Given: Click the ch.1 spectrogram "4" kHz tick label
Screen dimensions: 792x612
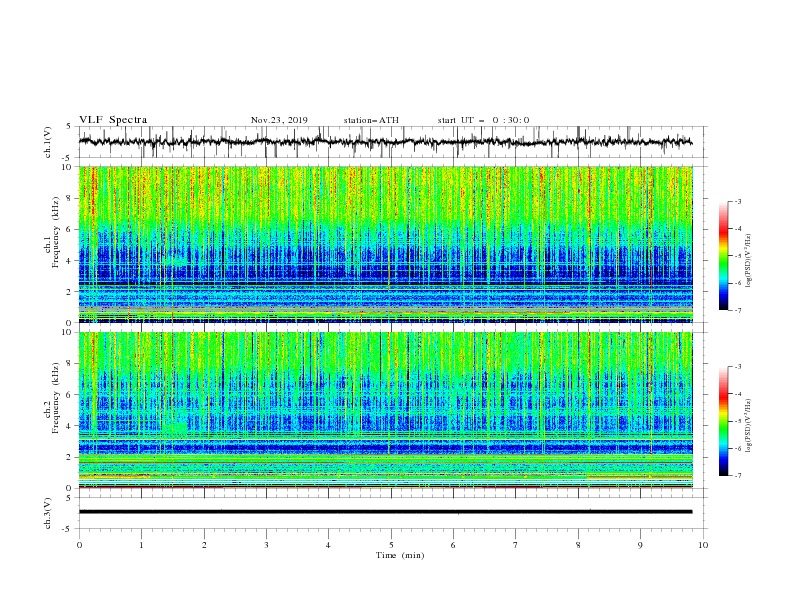Looking at the screenshot, I should coord(70,261).
